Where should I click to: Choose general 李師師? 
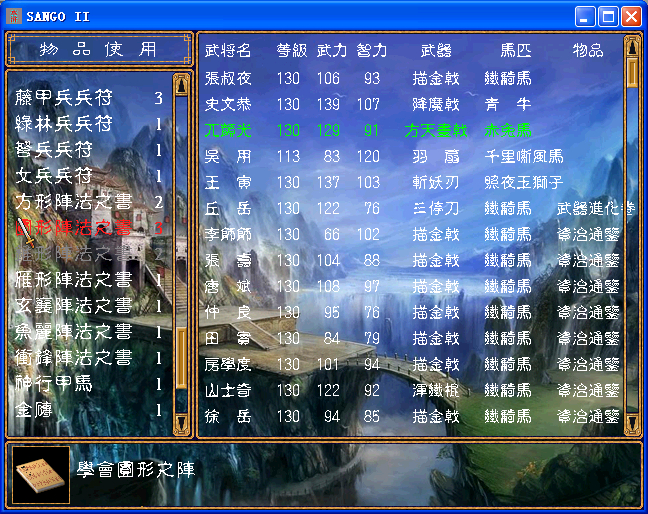point(228,234)
